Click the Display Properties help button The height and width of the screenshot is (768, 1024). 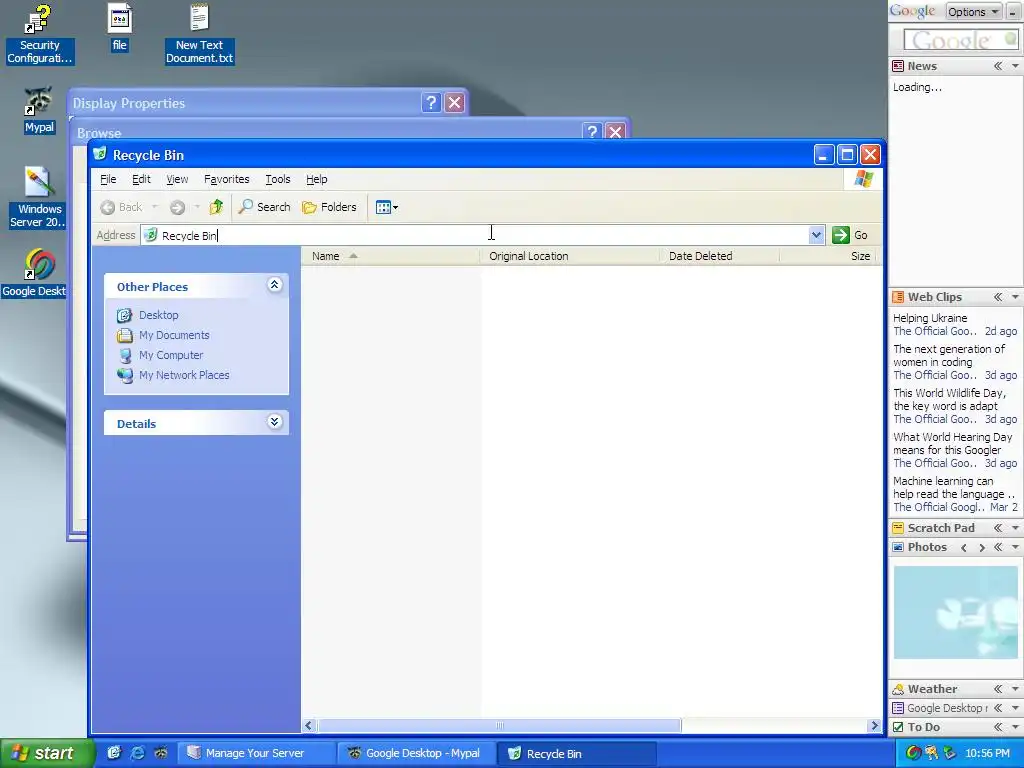431,103
